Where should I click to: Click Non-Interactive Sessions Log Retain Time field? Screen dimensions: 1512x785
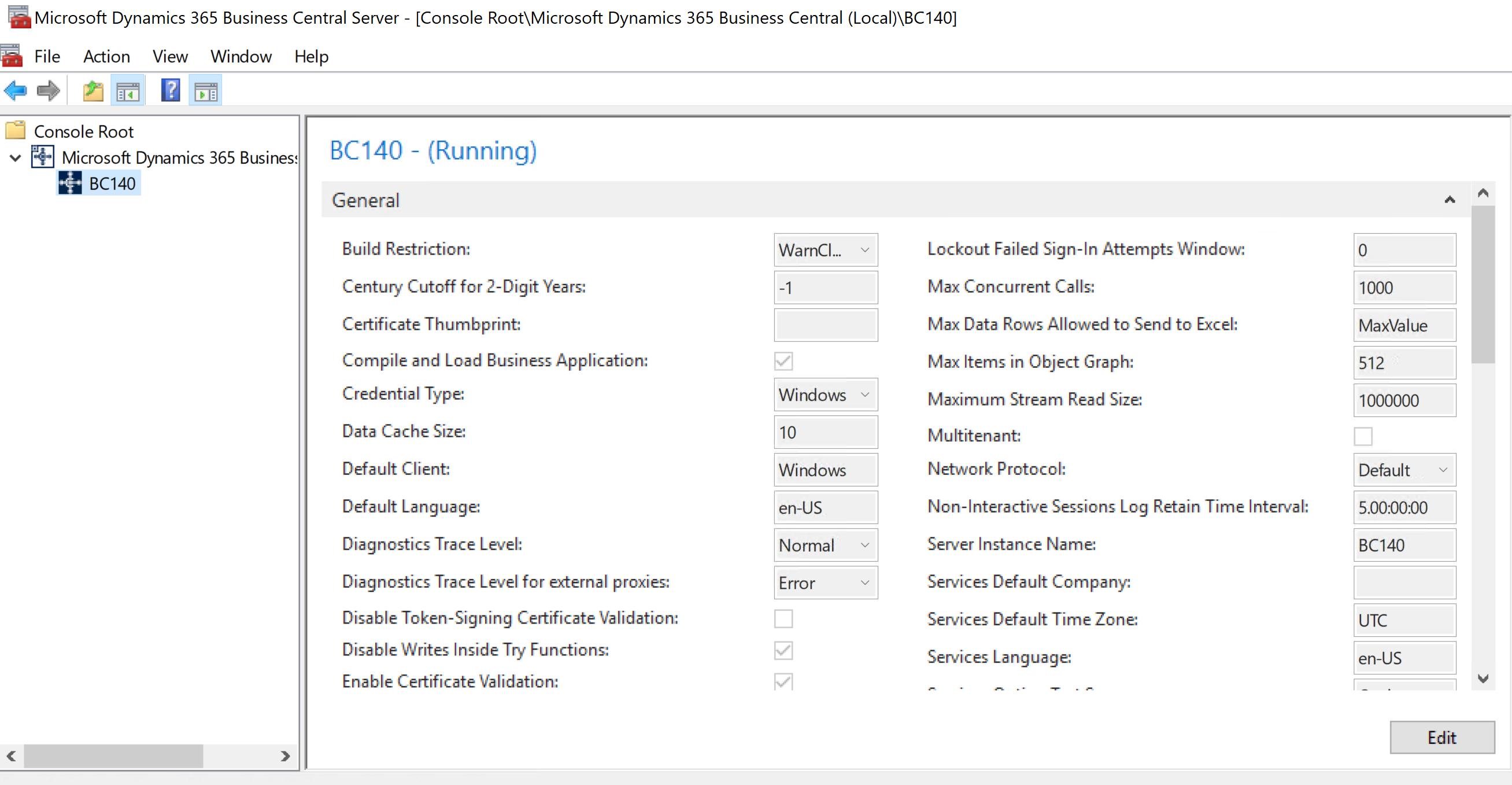pyautogui.click(x=1404, y=507)
